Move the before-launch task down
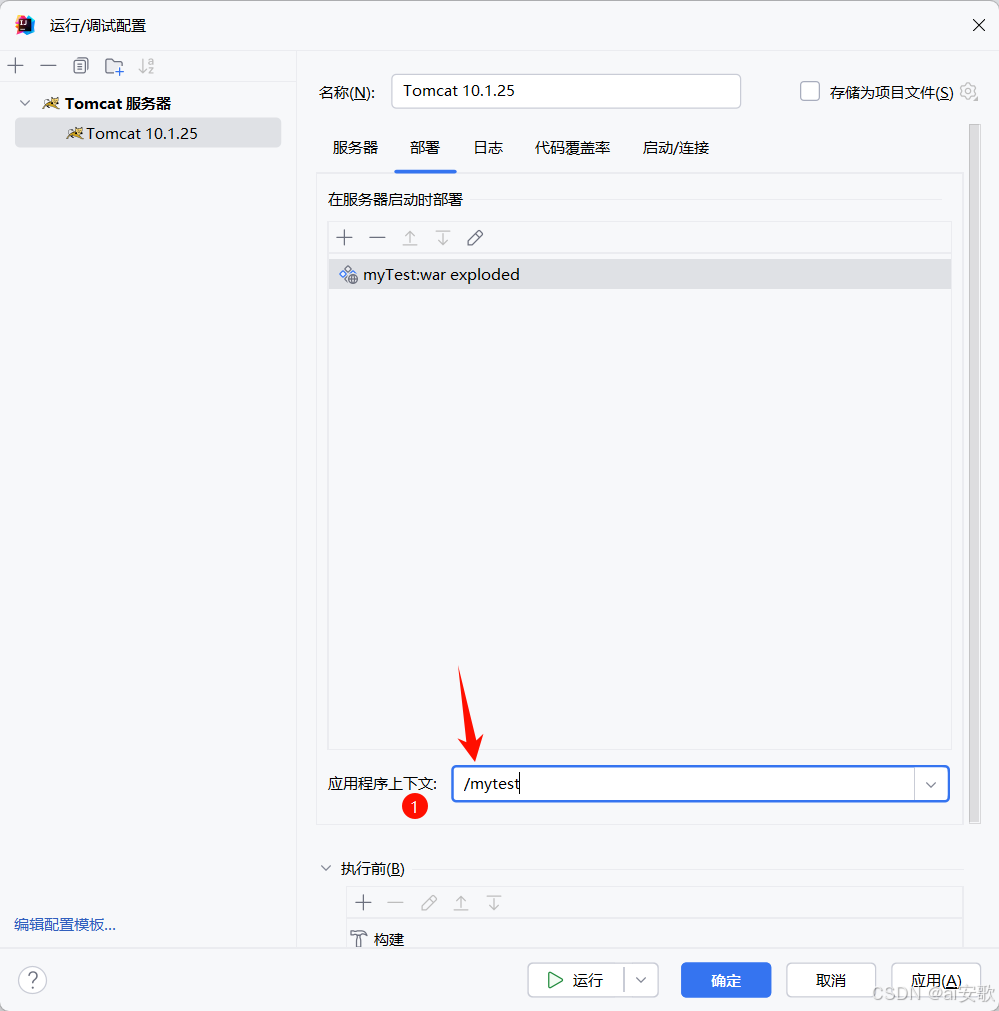This screenshot has height=1011, width=999. (494, 903)
